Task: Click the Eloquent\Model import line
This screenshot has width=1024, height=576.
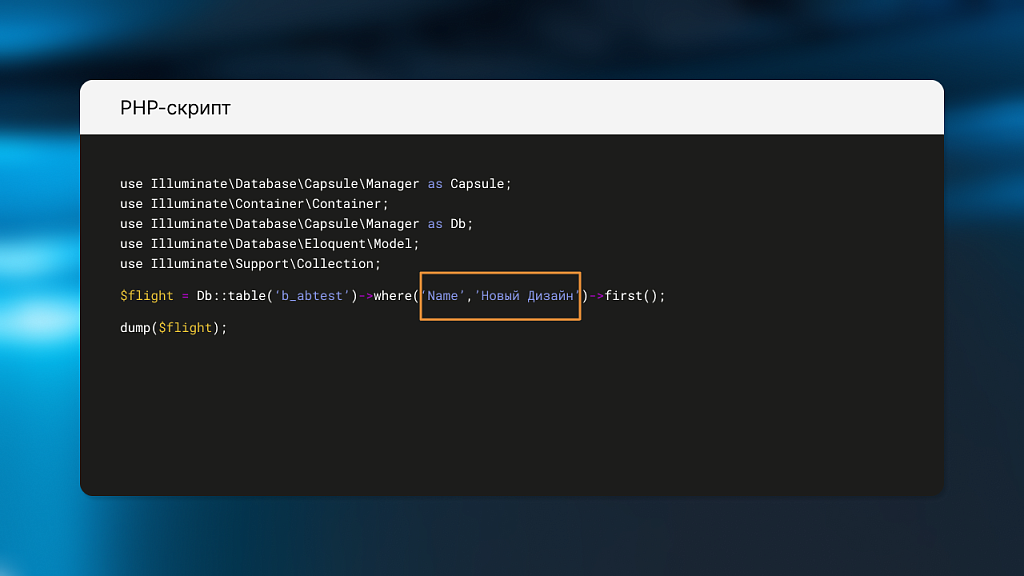Action: (269, 244)
